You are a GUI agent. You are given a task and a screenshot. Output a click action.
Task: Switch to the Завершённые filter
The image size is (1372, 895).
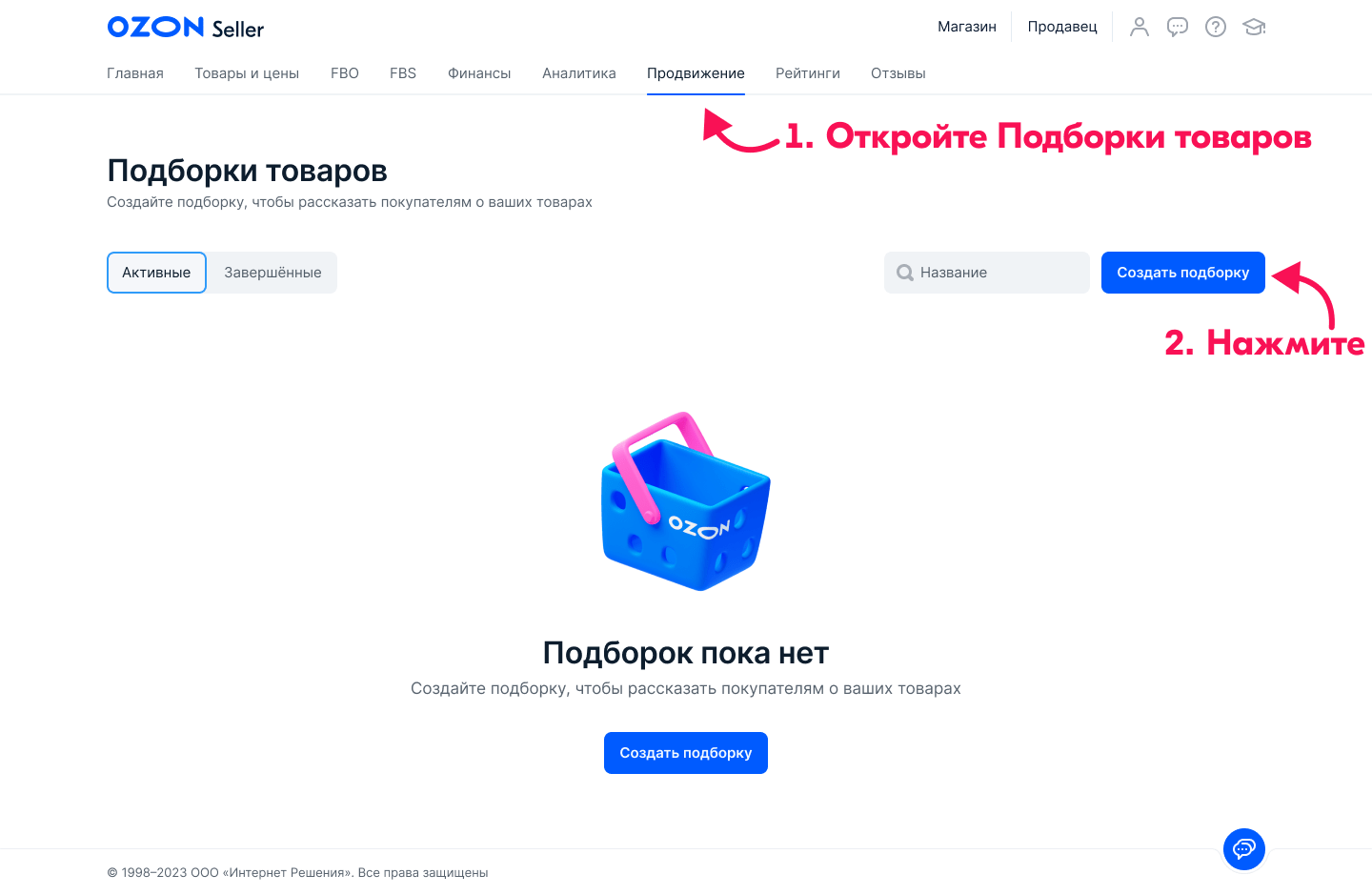point(272,273)
